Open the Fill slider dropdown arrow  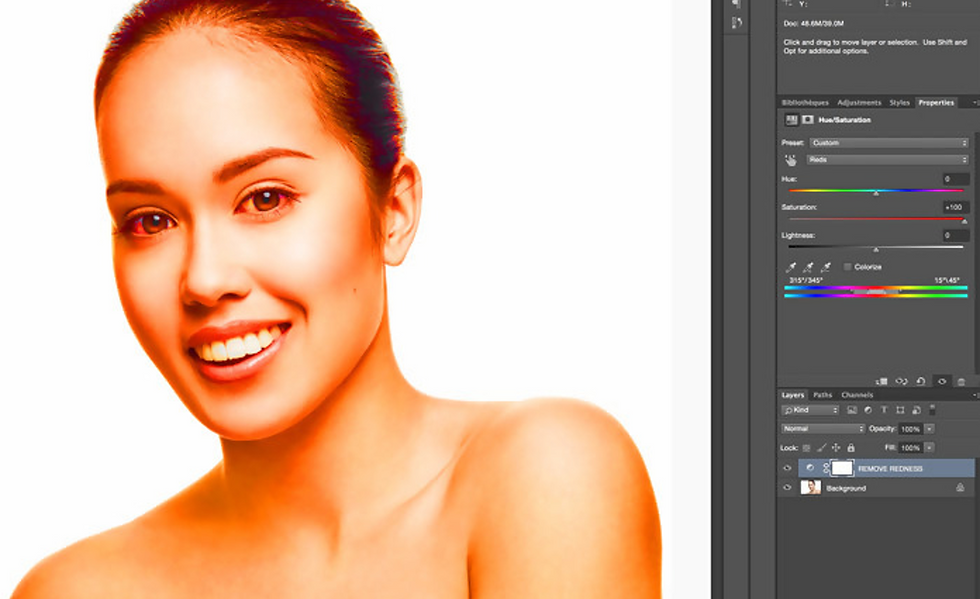[929, 448]
